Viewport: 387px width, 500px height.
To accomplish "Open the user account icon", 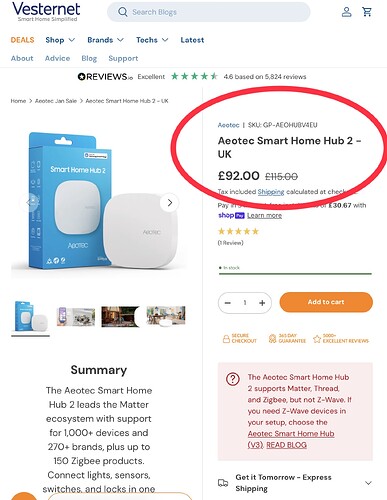I will click(347, 12).
